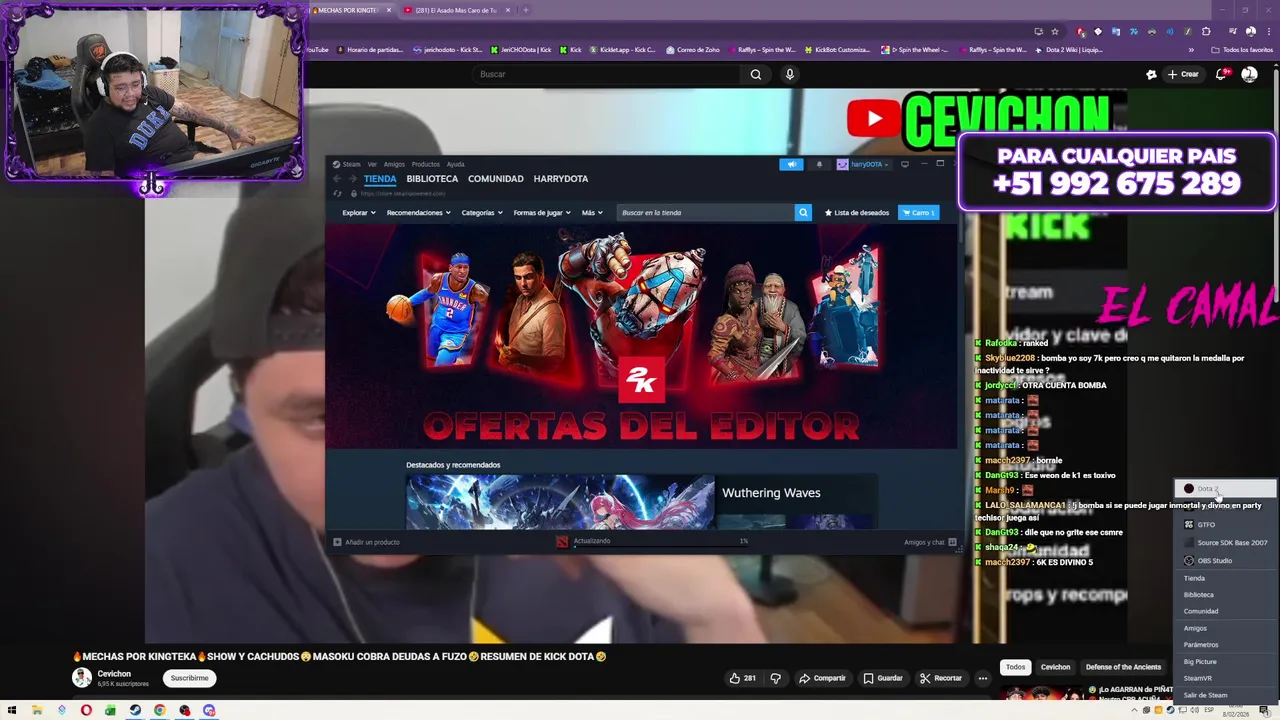1280x720 pixels.
Task: Open the Dota 2 Actualizando download status
Action: coord(652,541)
